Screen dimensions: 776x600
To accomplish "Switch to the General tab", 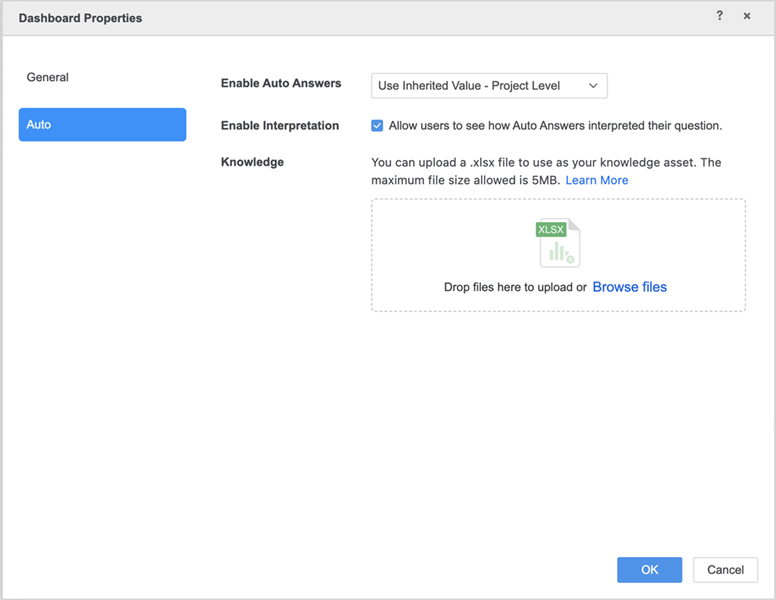I will (48, 77).
